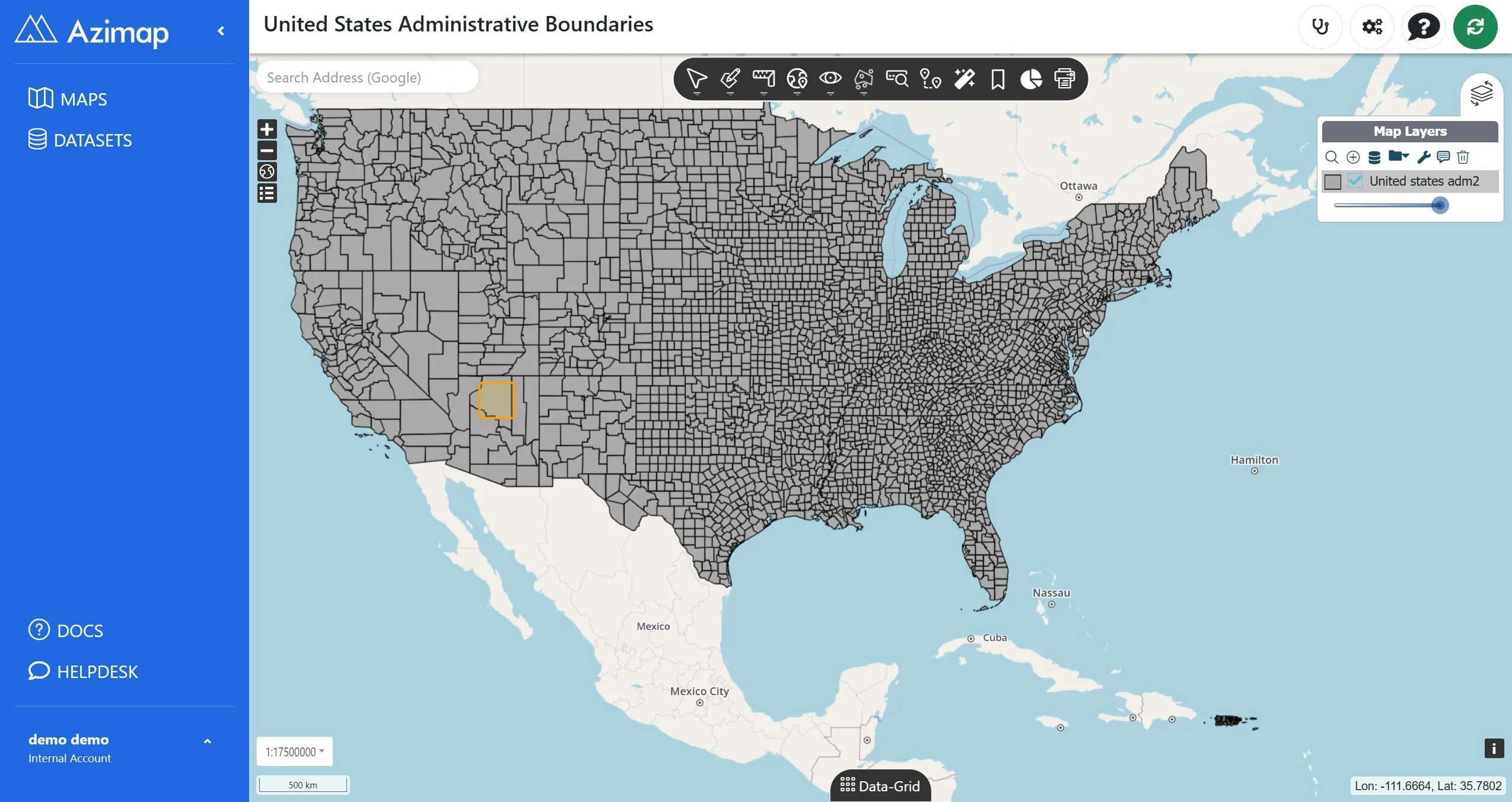Image resolution: width=1512 pixels, height=802 pixels.
Task: Open the Data-Grid panel button
Action: pos(880,786)
